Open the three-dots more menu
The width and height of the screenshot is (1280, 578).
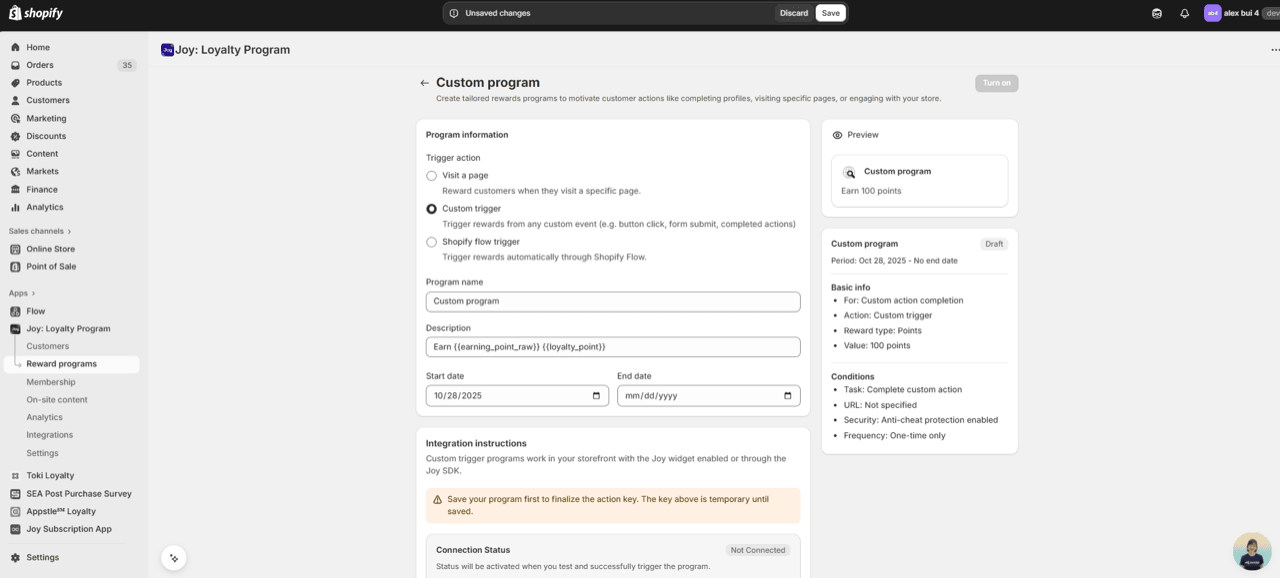[1274, 49]
